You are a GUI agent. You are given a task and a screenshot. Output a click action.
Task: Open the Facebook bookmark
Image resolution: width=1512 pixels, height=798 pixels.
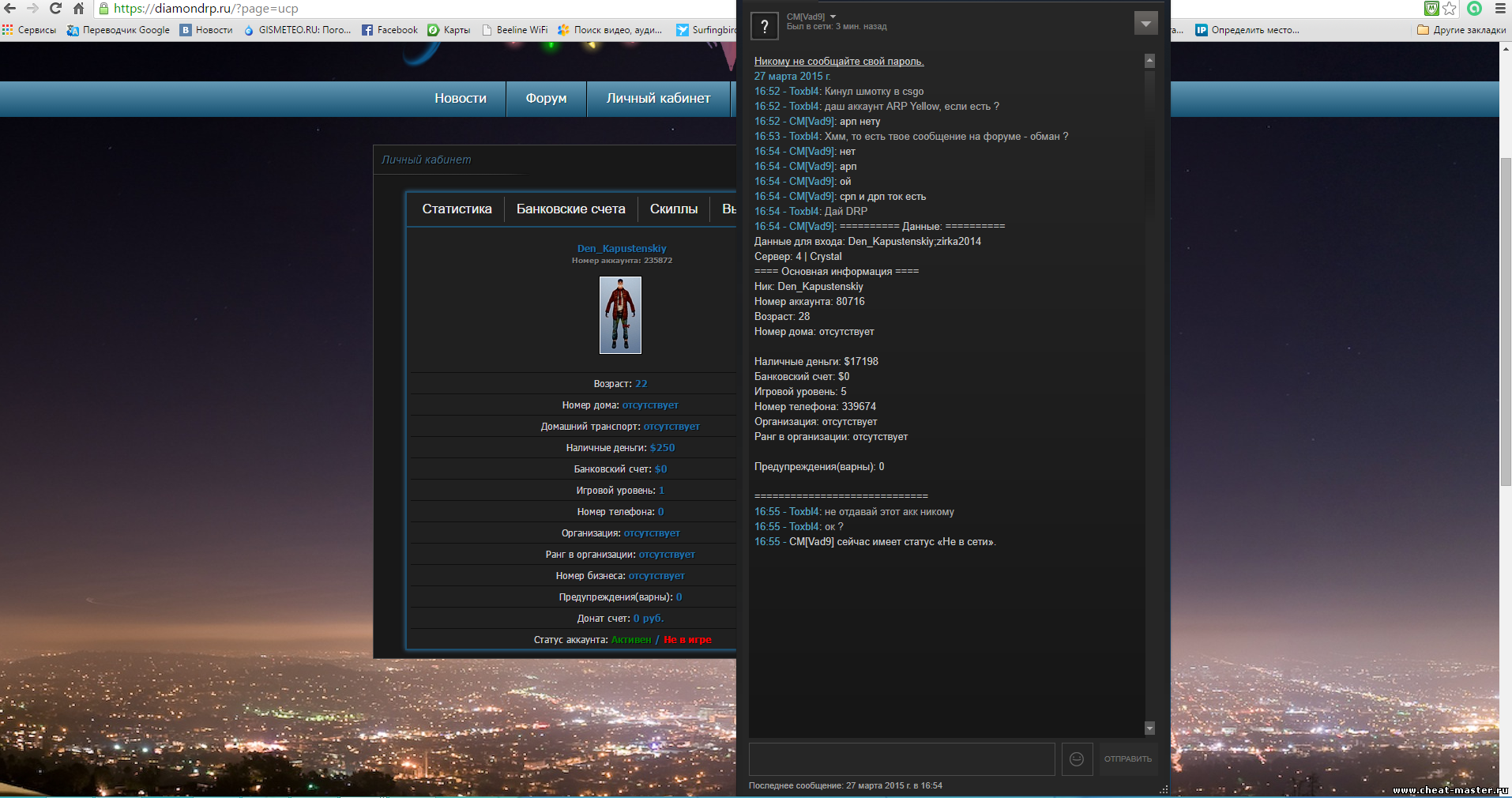click(389, 30)
